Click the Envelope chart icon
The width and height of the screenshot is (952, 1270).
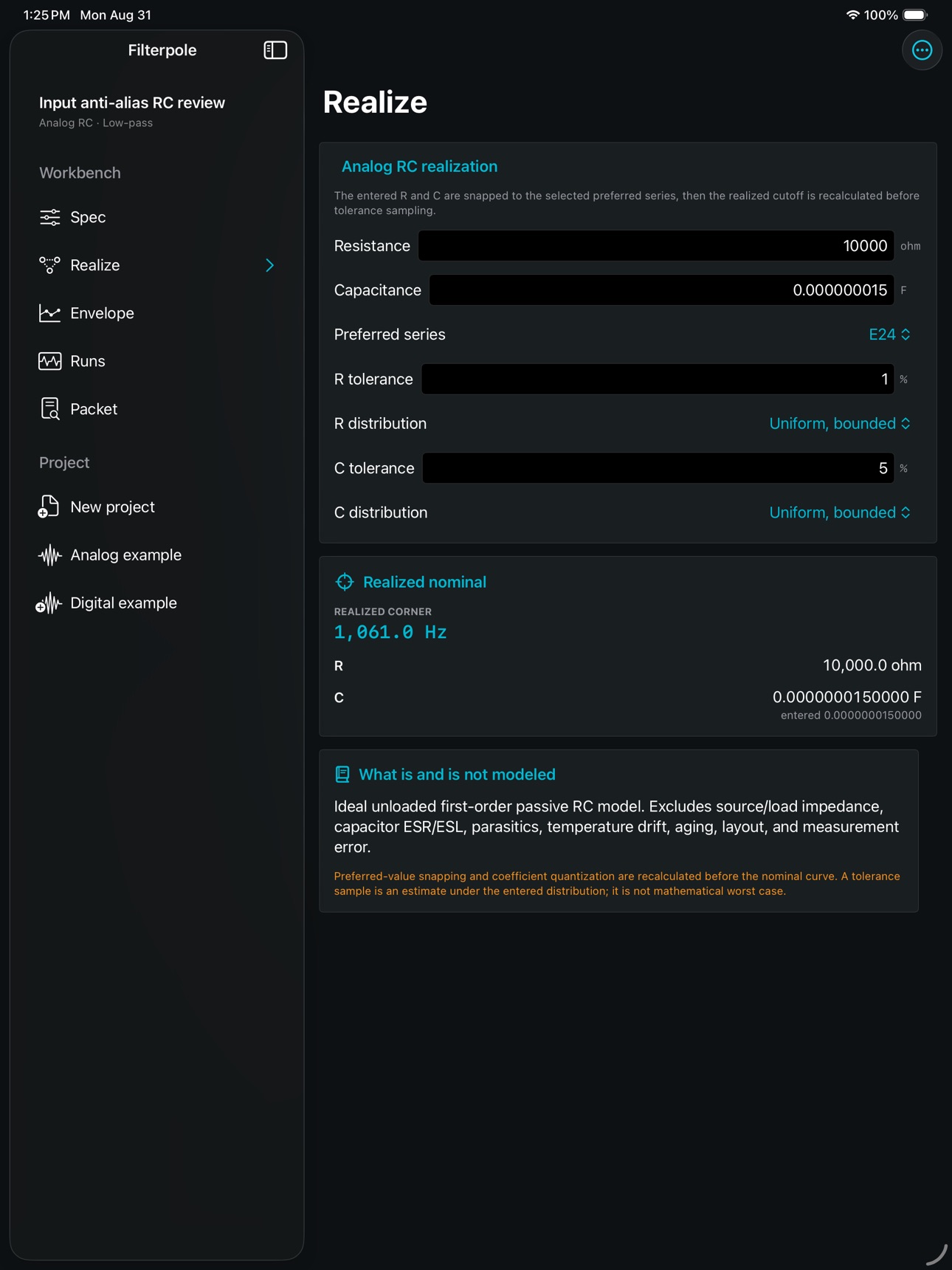tap(49, 313)
